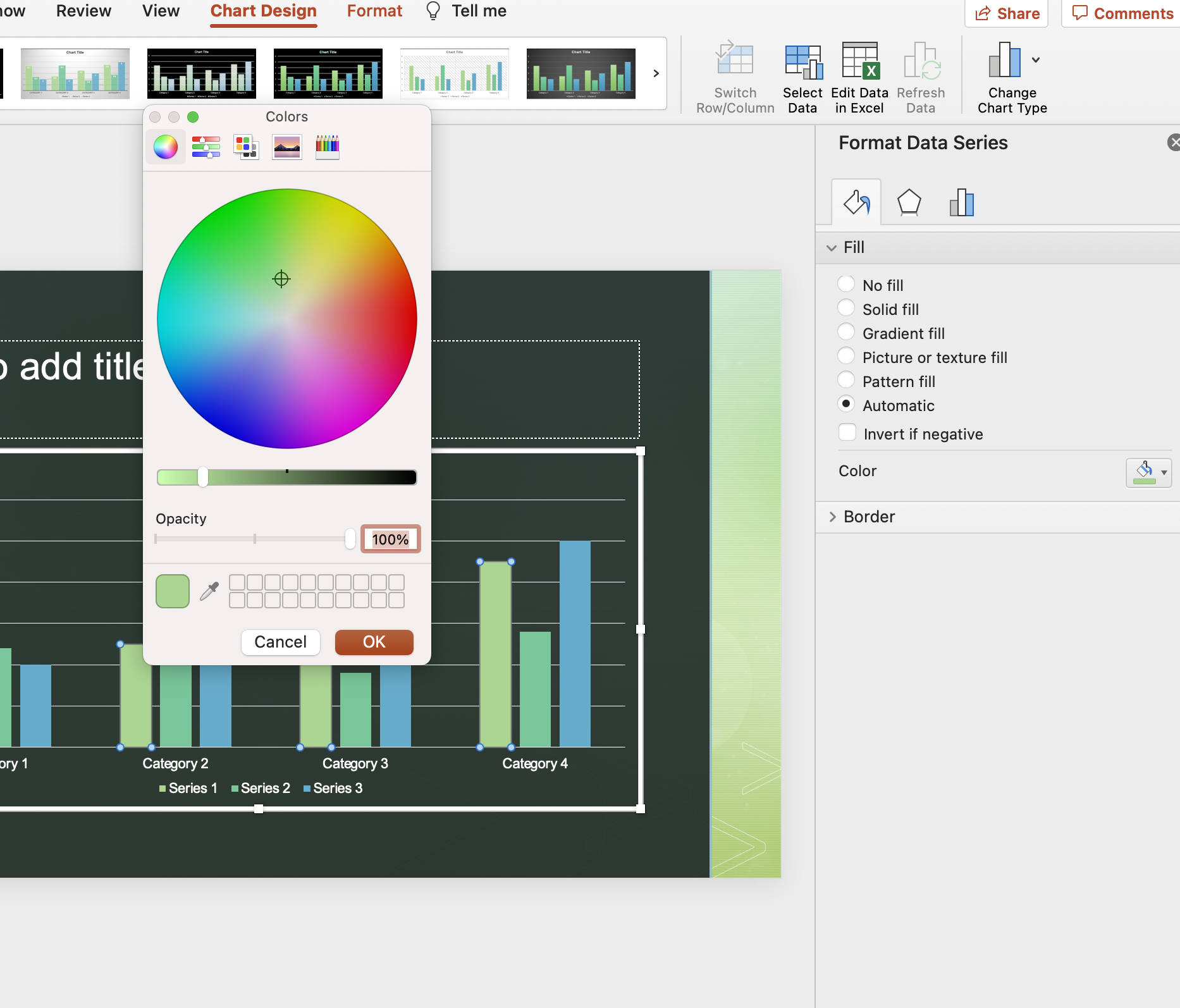This screenshot has height=1008, width=1180.
Task: Close the Format Data Series pane
Action: 1174,142
